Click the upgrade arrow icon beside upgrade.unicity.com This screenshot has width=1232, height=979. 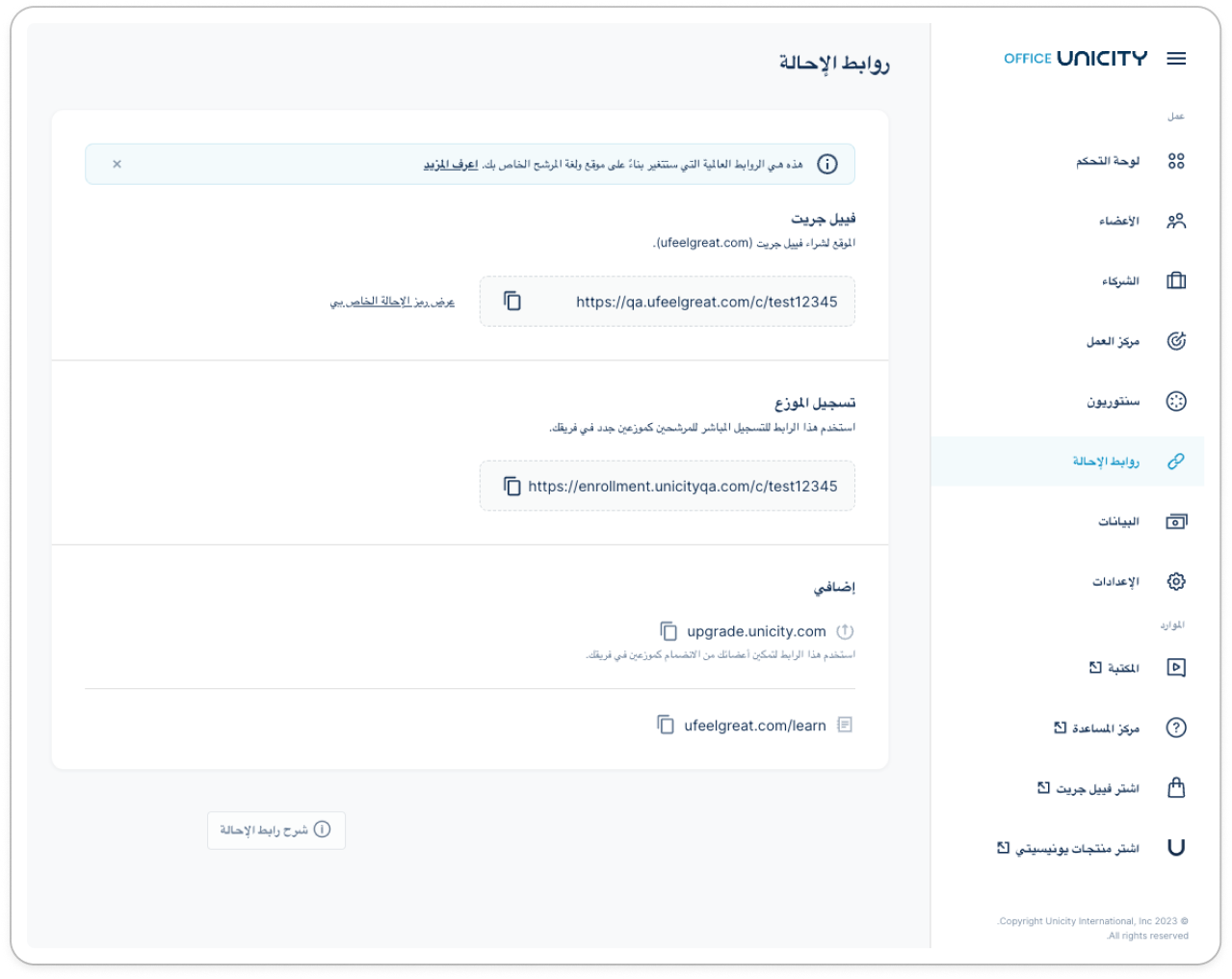tap(845, 631)
